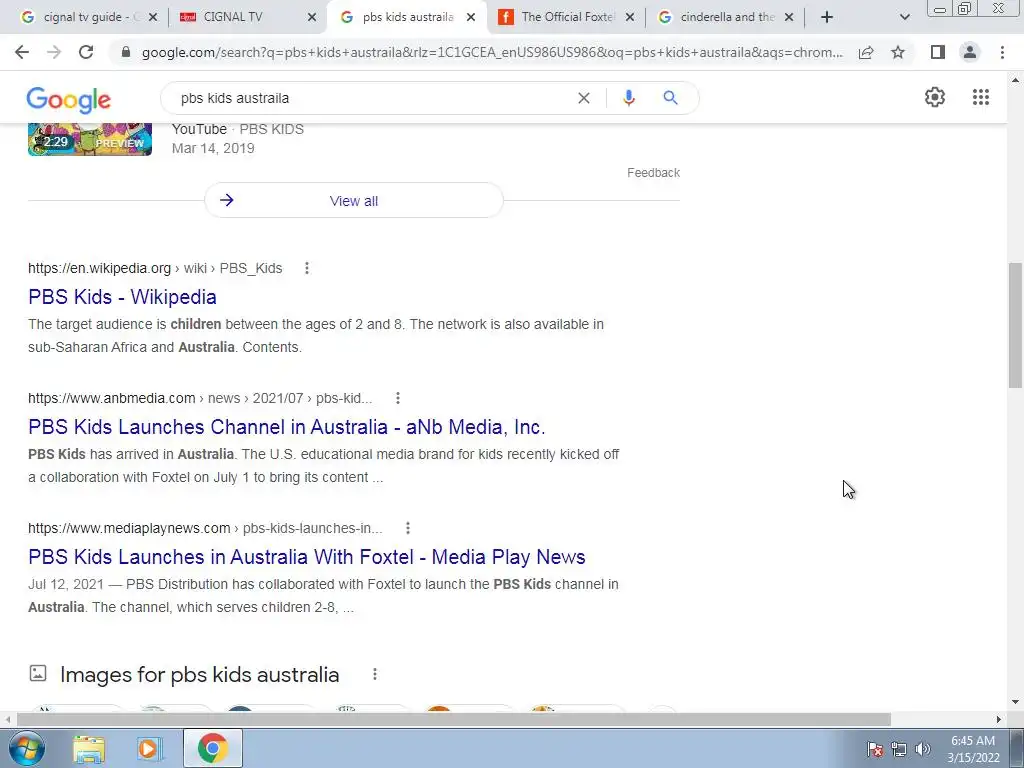Open the volume control in the system tray
1024x768 pixels.
923,749
